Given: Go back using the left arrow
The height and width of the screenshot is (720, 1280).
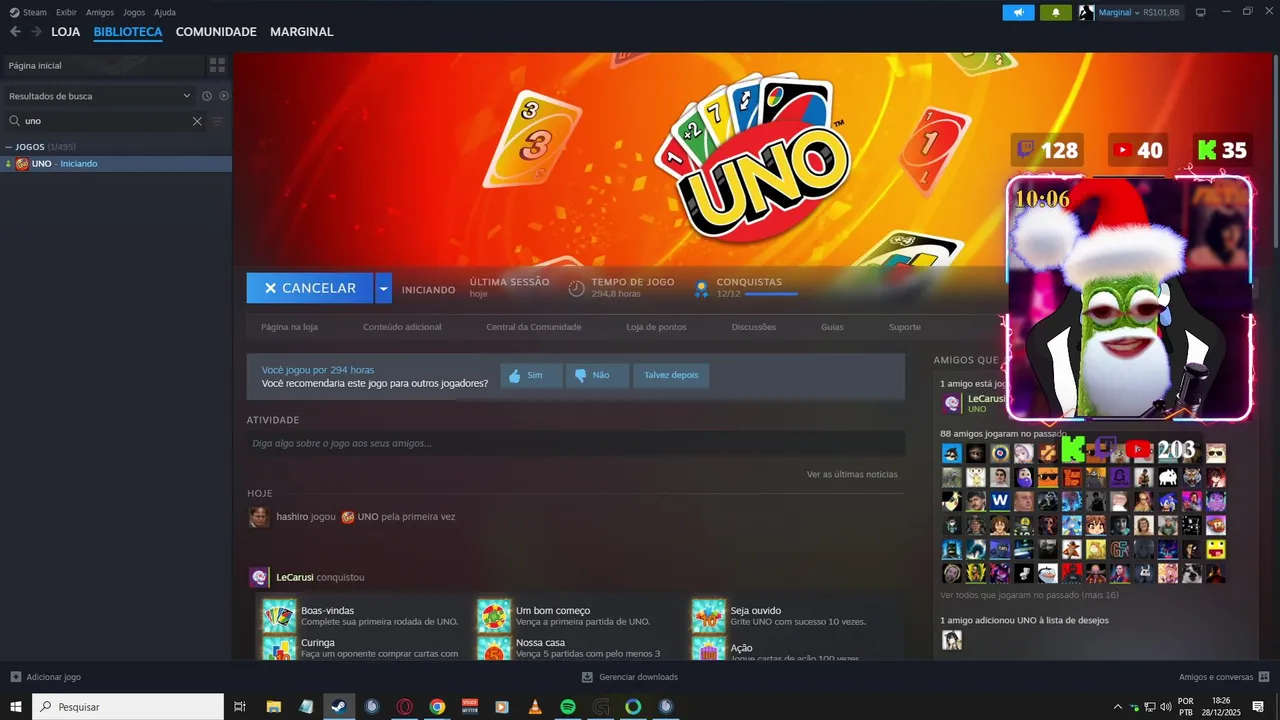Looking at the screenshot, I should pos(15,32).
